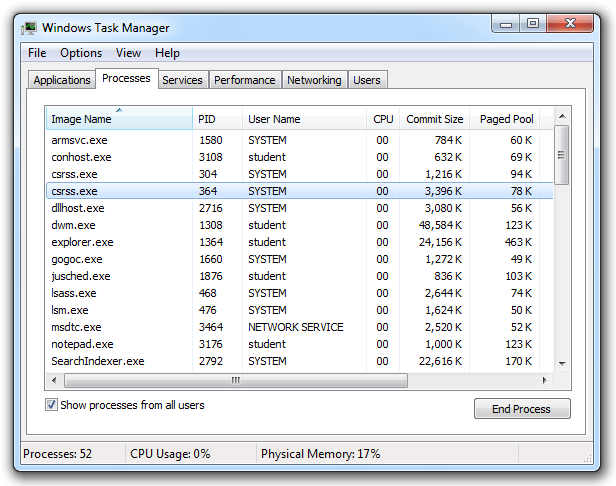Sort by PID column header
This screenshot has height=486, width=616.
(217, 119)
